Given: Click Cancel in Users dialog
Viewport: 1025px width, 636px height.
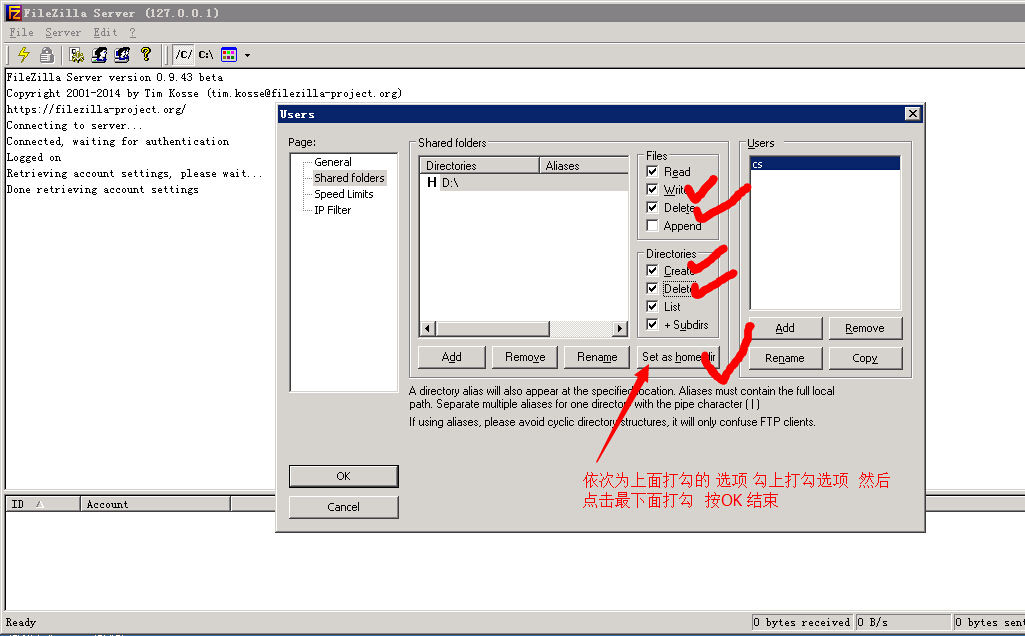Looking at the screenshot, I should point(343,507).
